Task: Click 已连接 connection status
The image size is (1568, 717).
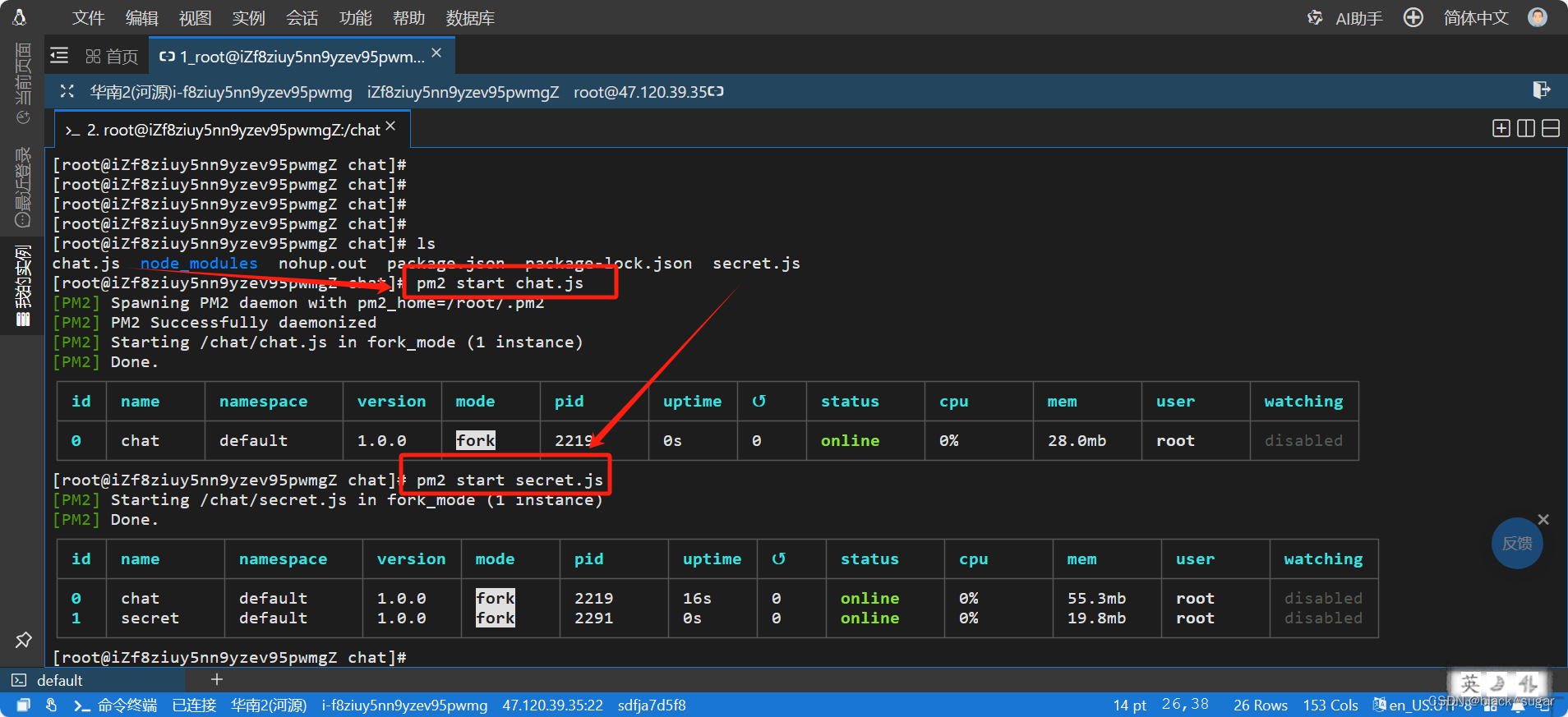Action: 194,705
